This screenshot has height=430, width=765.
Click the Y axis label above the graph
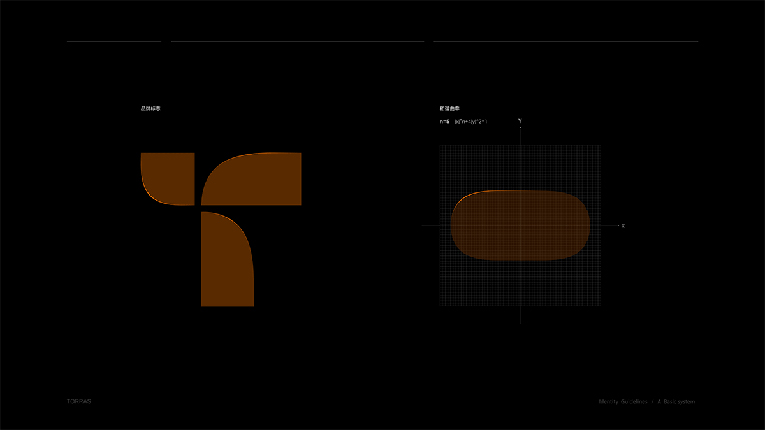coord(520,121)
